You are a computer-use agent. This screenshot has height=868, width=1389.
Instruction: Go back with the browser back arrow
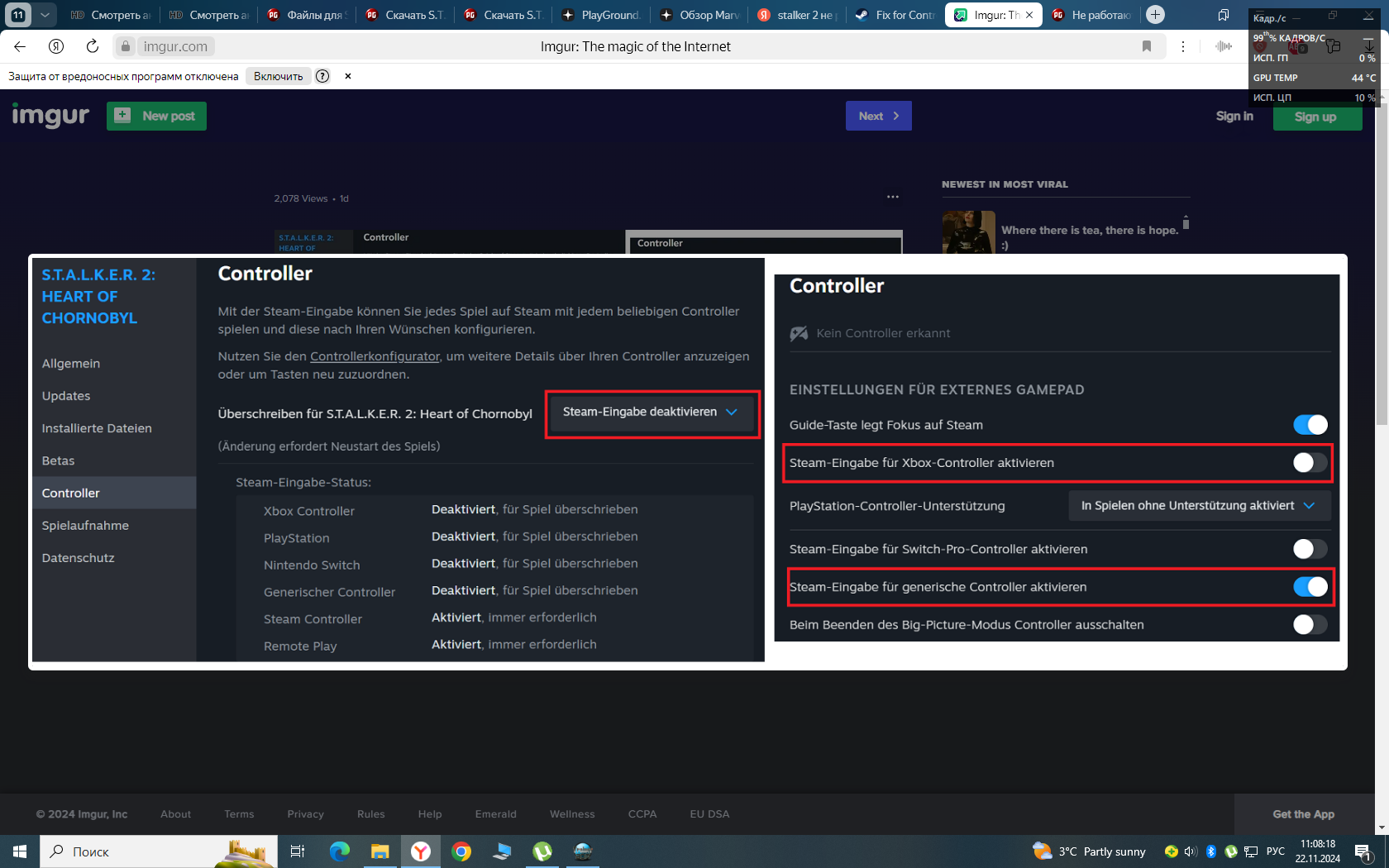coord(20,46)
